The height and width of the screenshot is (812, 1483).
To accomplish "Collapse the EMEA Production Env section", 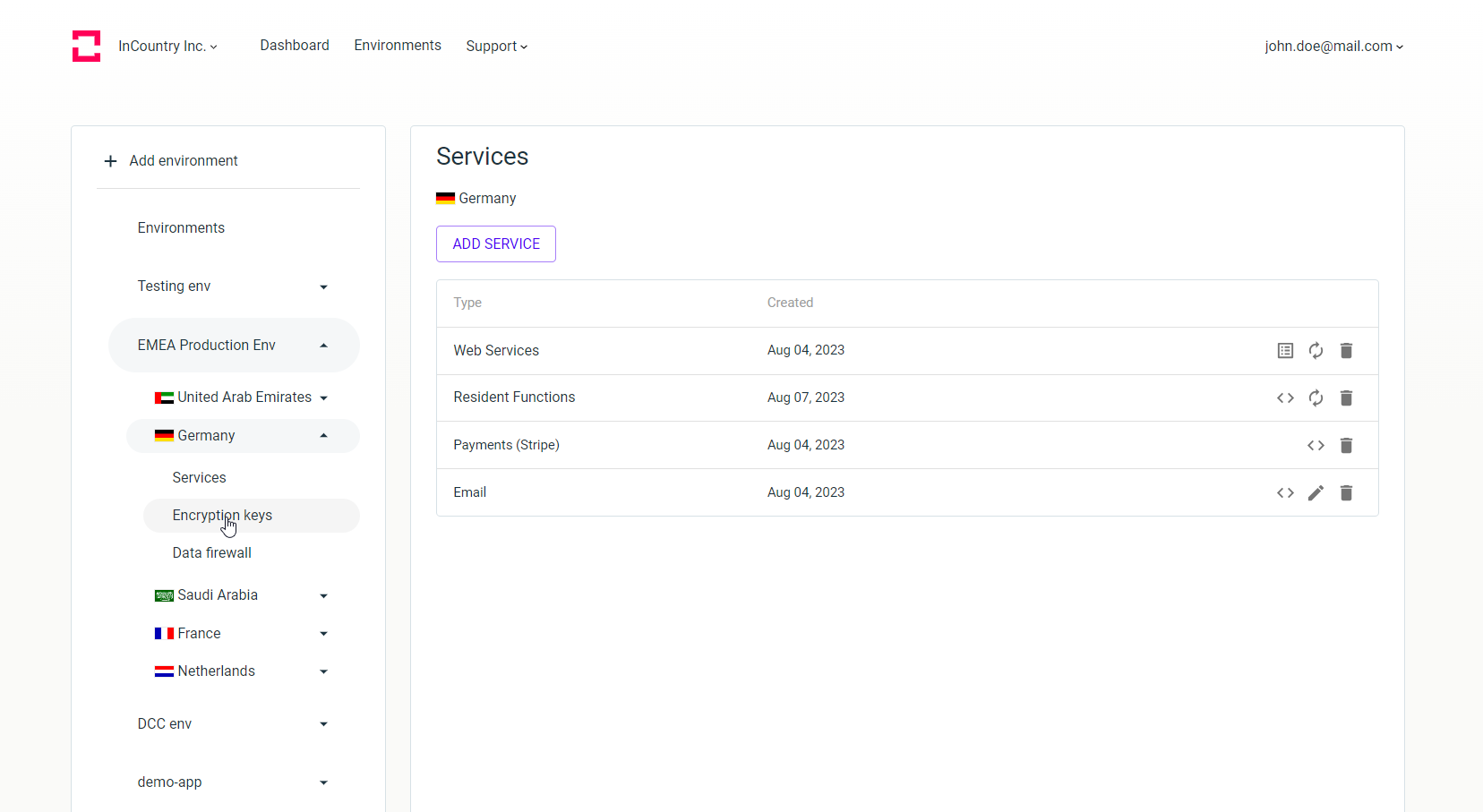I will coord(323,345).
